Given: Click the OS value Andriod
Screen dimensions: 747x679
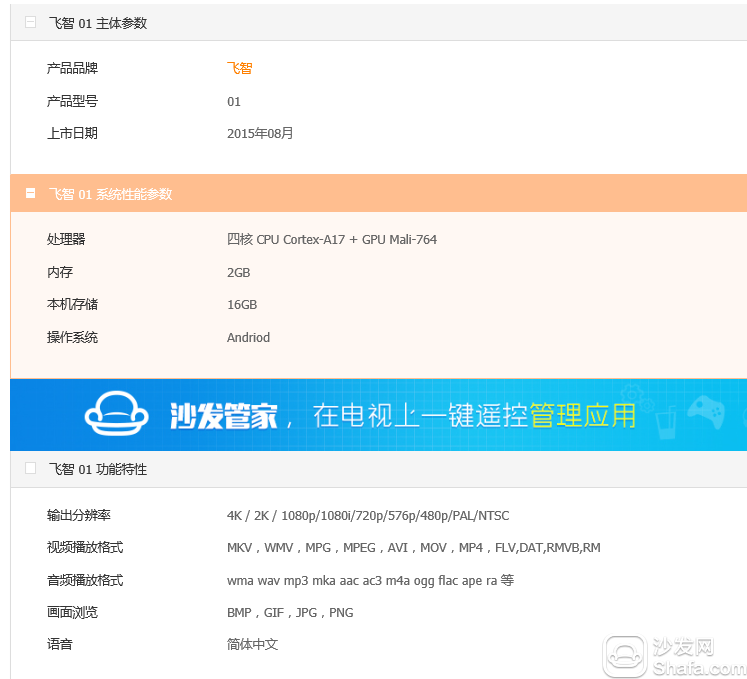Looking at the screenshot, I should coord(249,337).
